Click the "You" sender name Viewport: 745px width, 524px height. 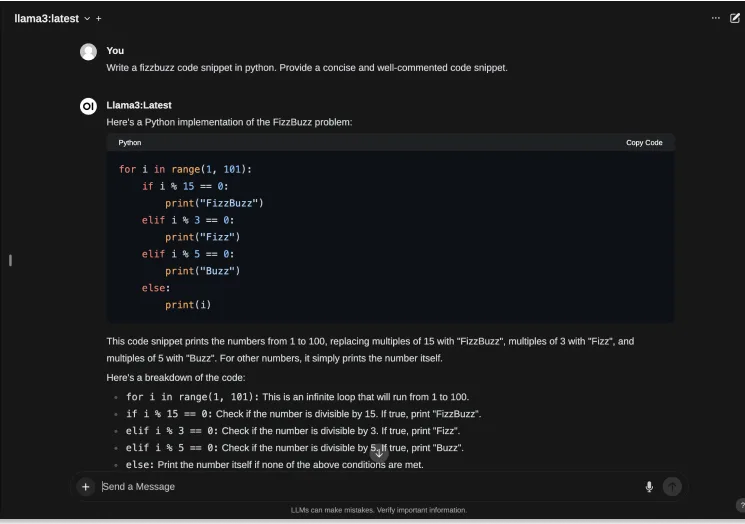click(x=115, y=51)
